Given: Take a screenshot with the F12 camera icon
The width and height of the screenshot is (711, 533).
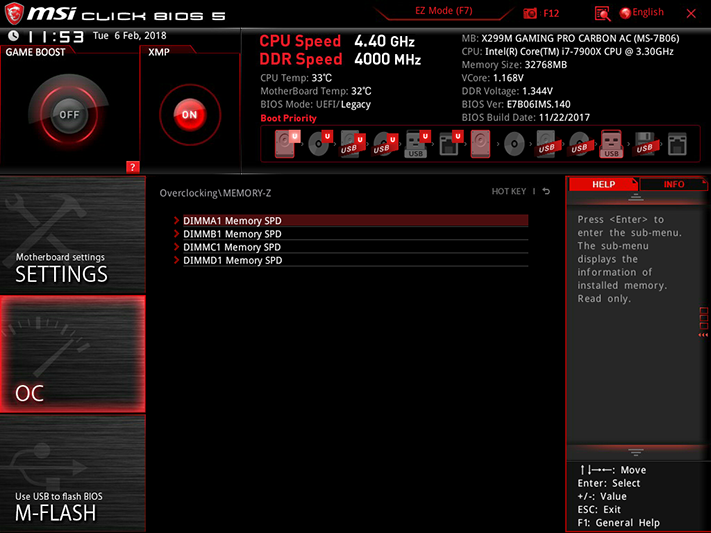Looking at the screenshot, I should click(530, 13).
